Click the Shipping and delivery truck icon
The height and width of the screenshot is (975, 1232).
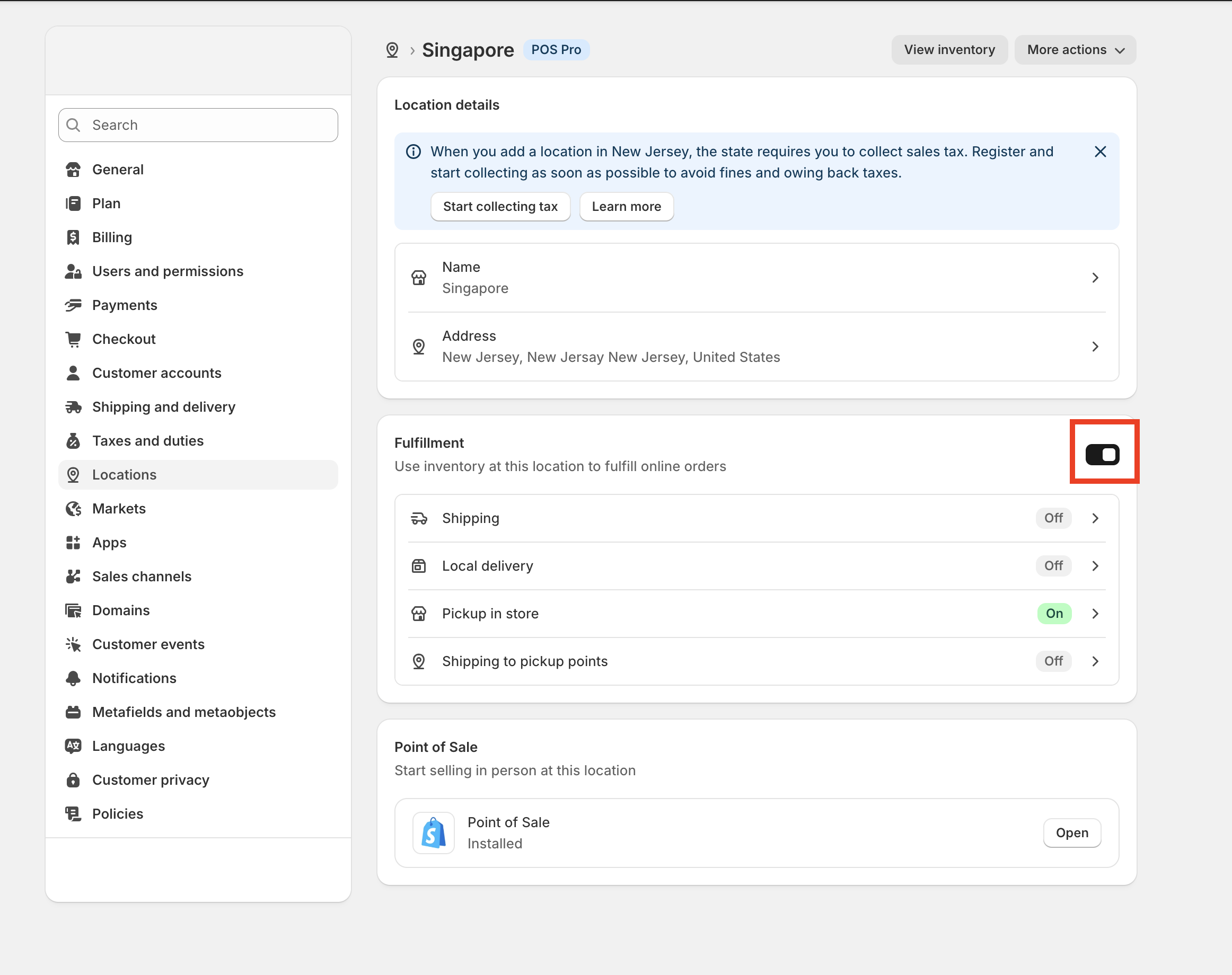(x=73, y=407)
